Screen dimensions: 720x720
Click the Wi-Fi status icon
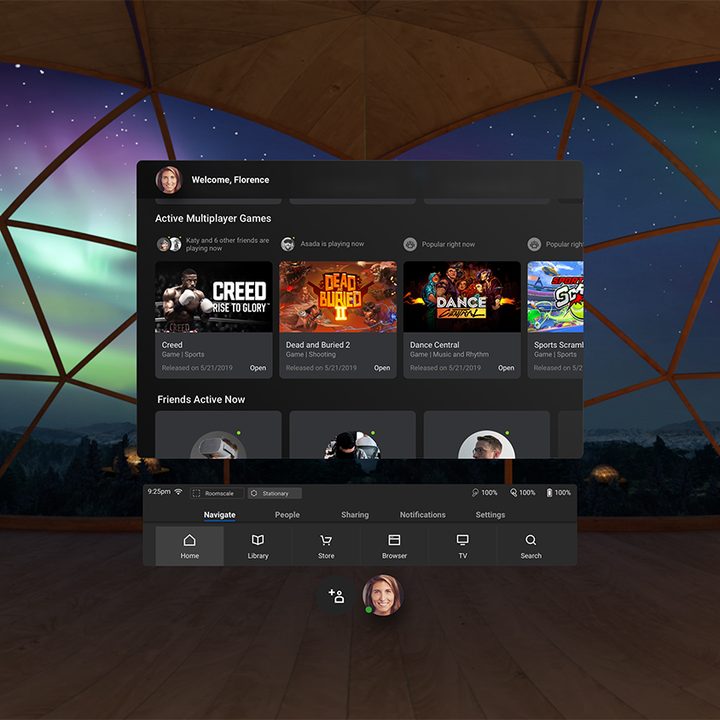178,492
